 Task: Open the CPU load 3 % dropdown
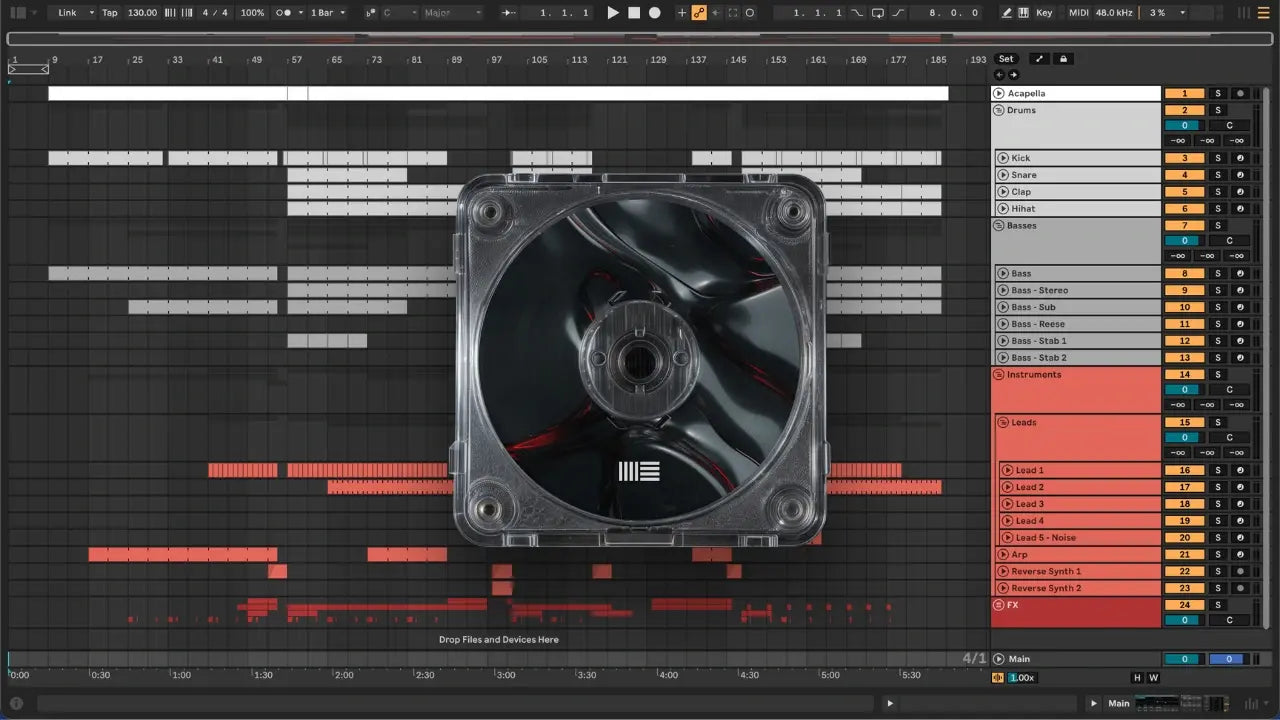point(1168,13)
